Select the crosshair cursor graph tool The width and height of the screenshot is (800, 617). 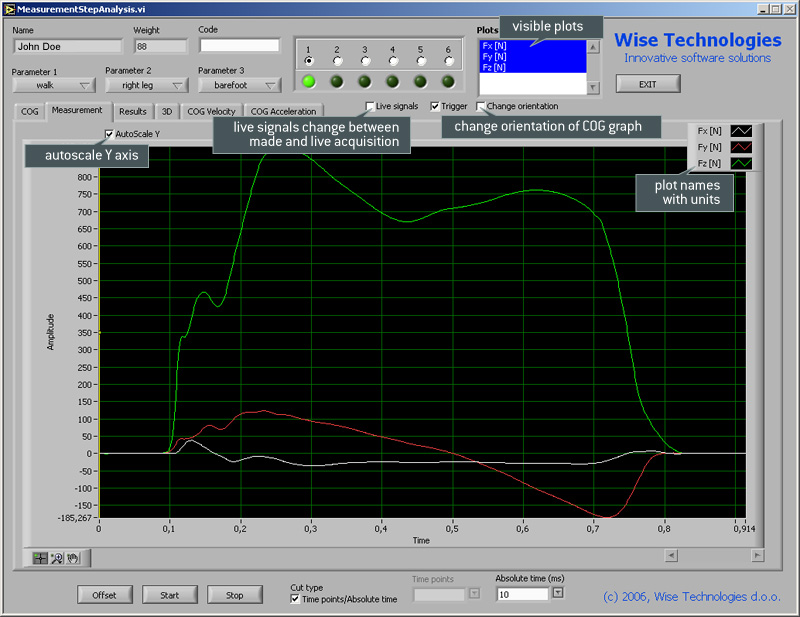pyautogui.click(x=40, y=558)
